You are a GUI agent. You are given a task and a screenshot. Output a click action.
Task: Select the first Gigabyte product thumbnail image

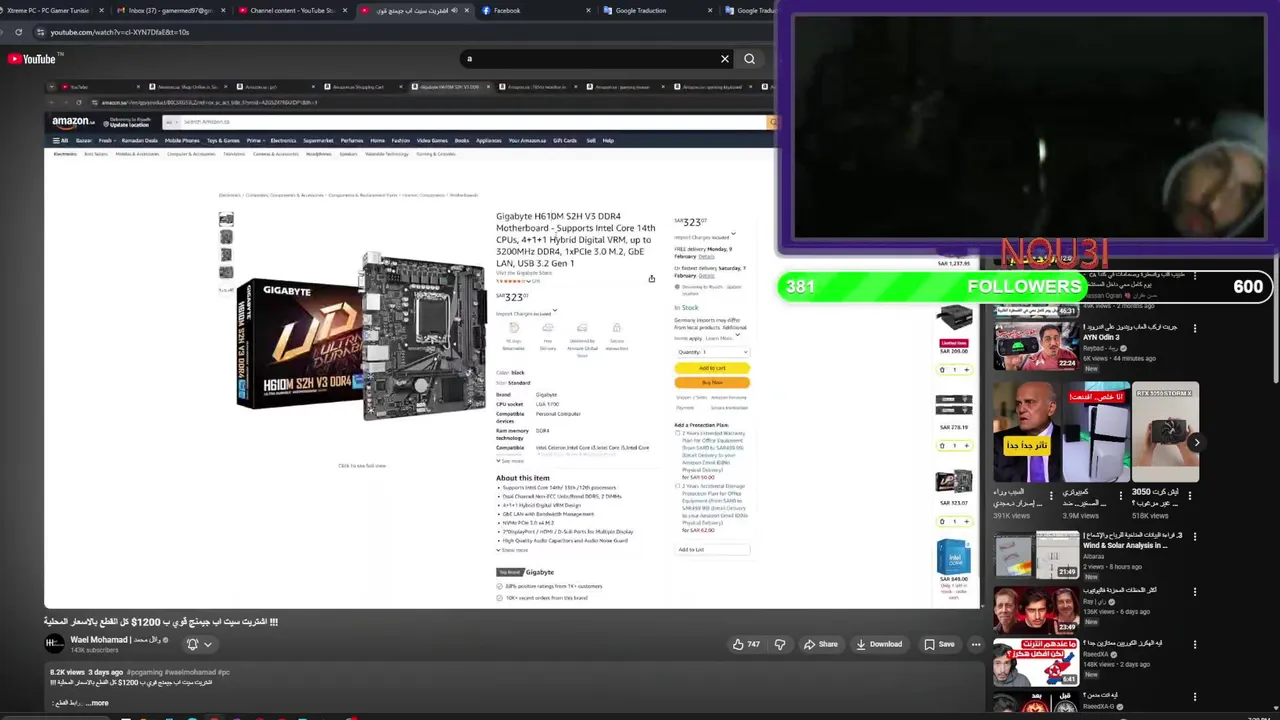point(226,219)
